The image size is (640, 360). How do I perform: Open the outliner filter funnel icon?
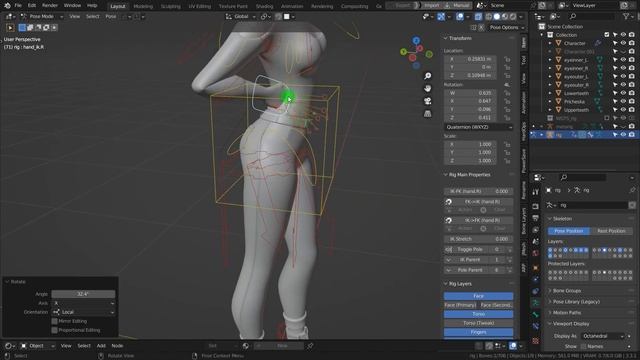(626, 17)
